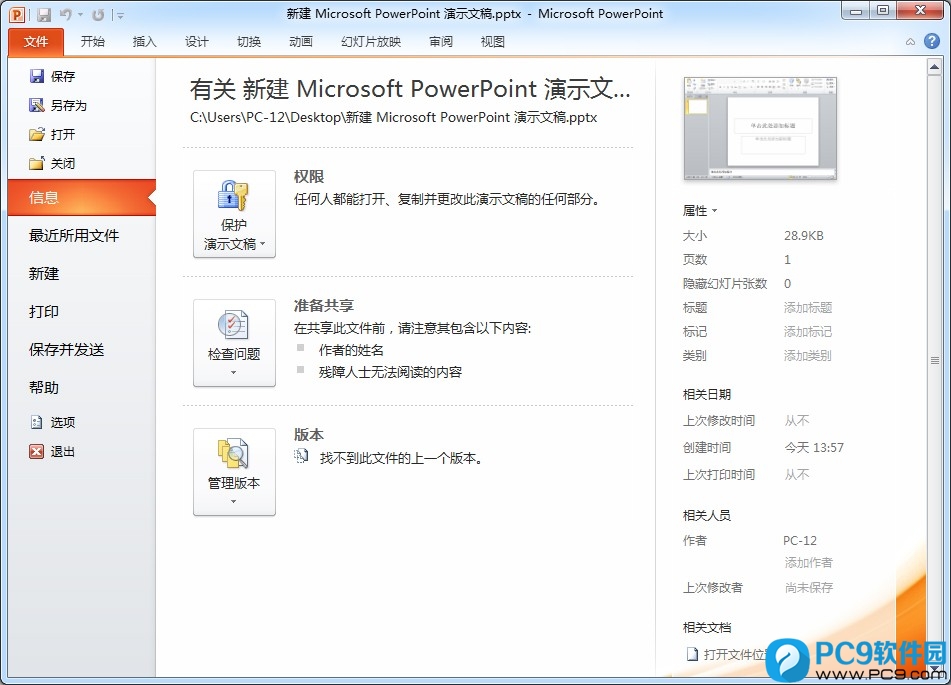Click the help question mark icon at top right
This screenshot has width=951, height=685.
(929, 42)
